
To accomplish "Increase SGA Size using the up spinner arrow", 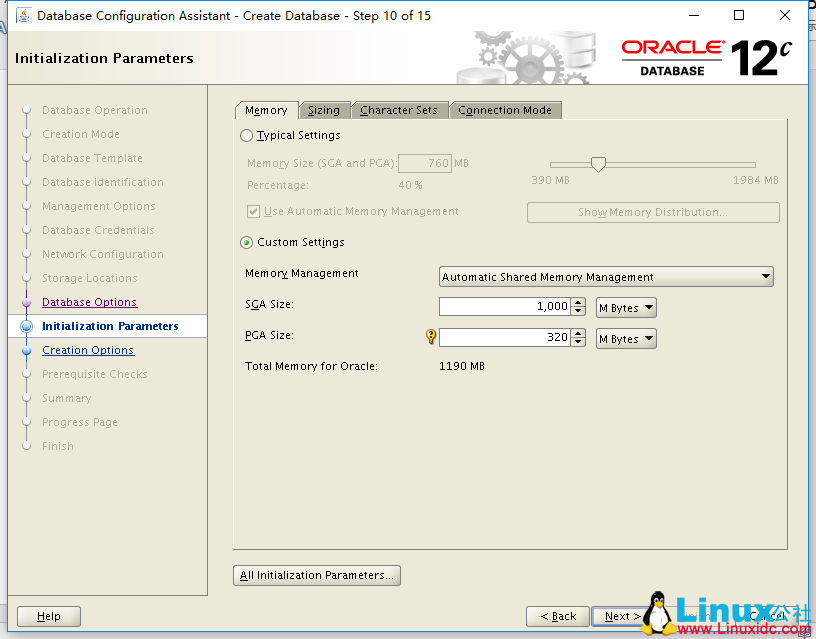I will 578,303.
